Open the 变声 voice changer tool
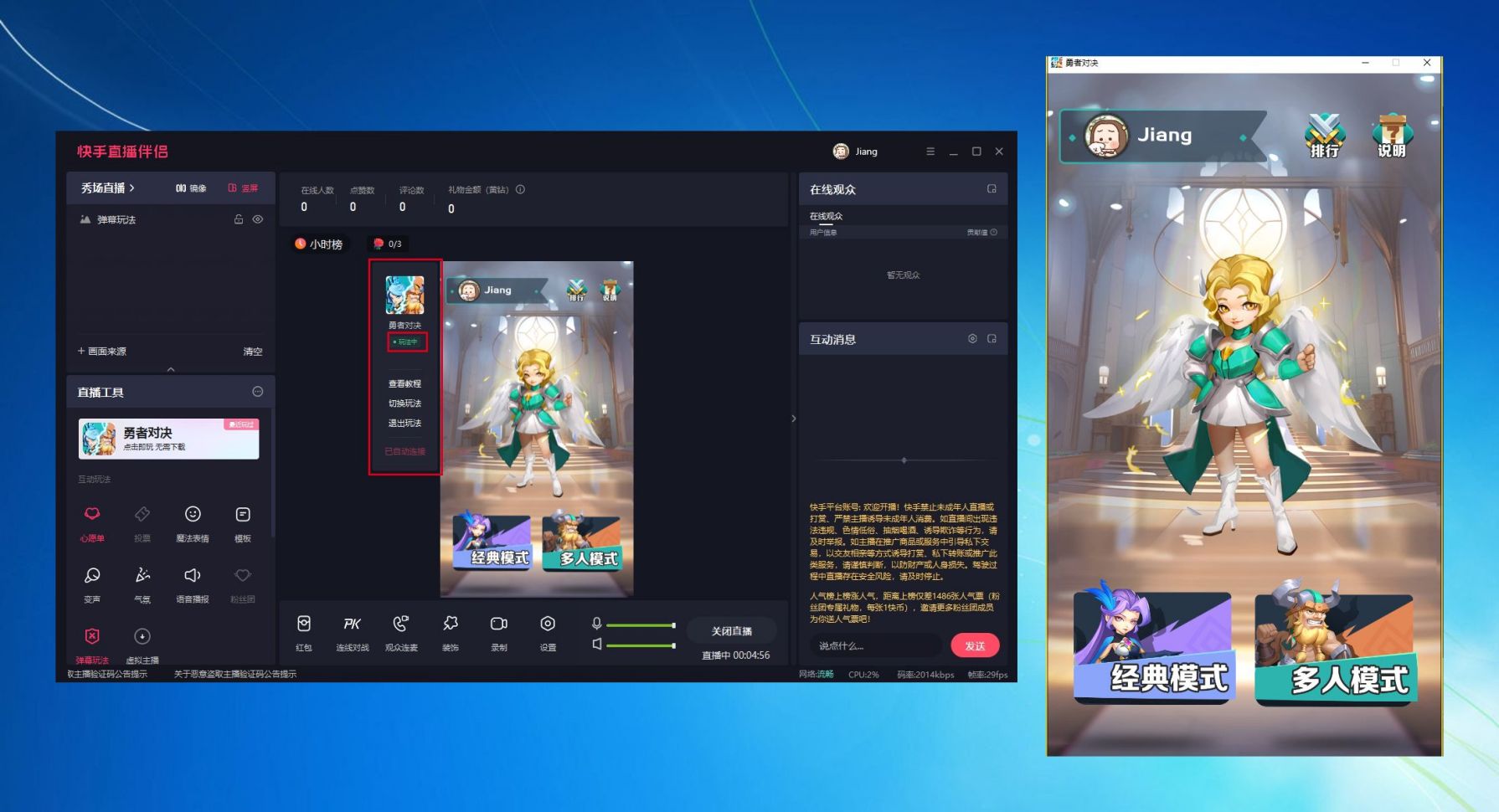The height and width of the screenshot is (812, 1499). 92,584
